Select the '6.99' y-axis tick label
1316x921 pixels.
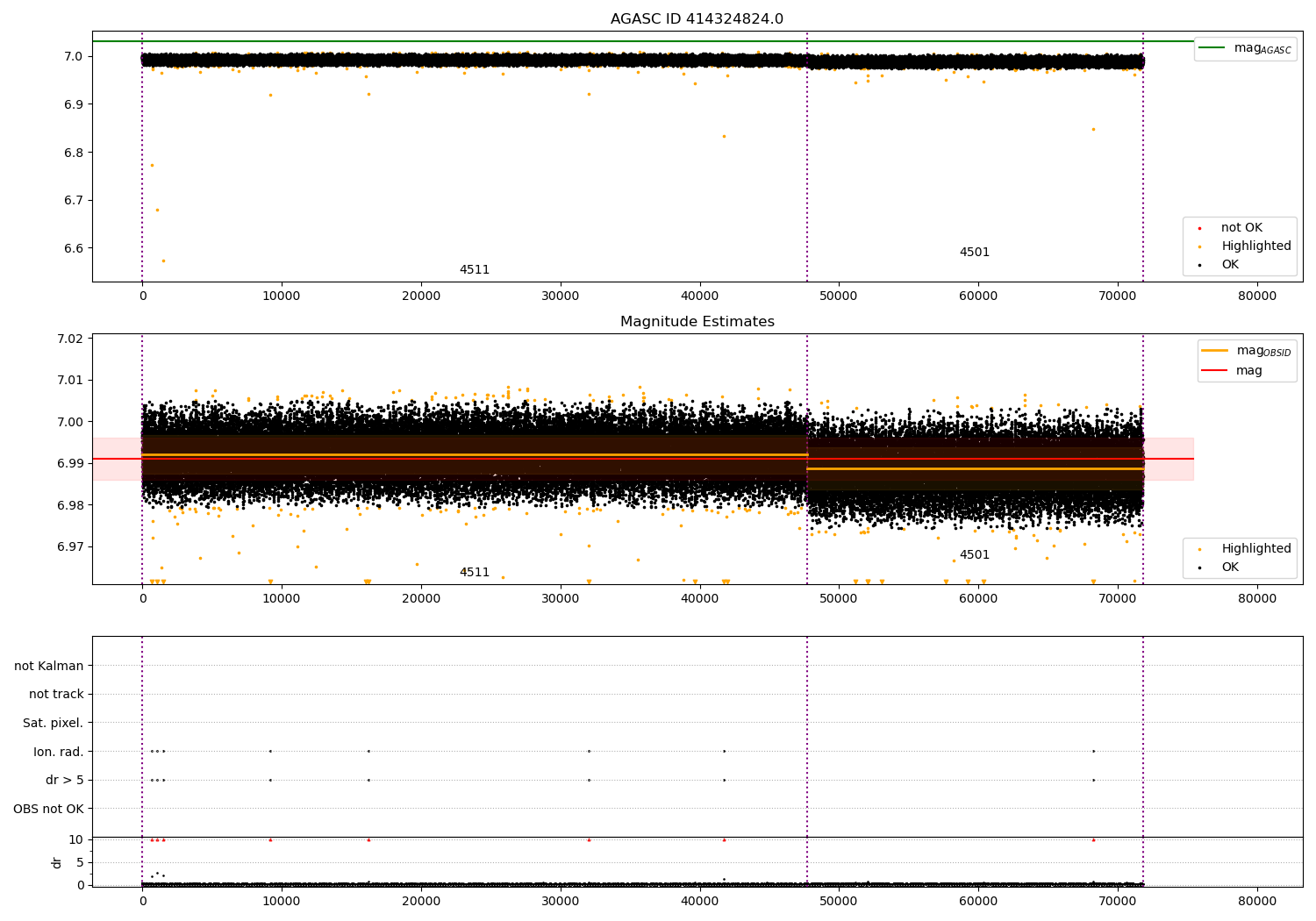coord(70,464)
